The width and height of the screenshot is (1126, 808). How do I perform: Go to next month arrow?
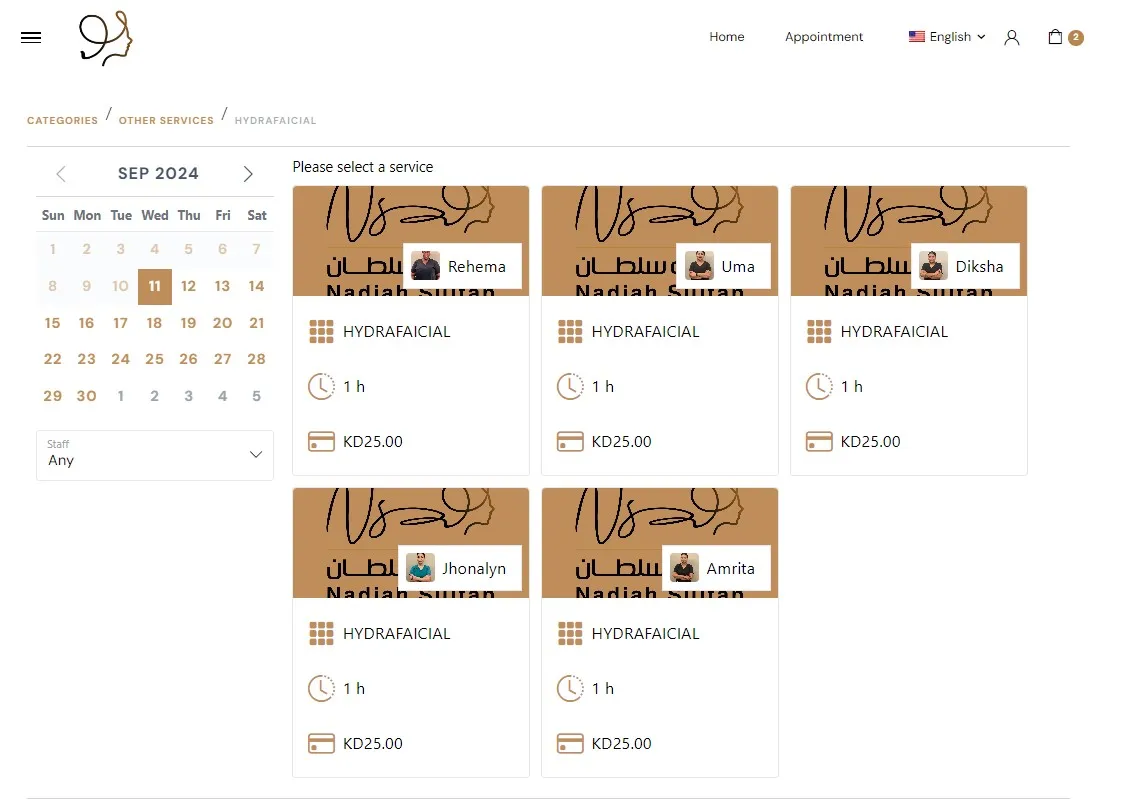(248, 174)
